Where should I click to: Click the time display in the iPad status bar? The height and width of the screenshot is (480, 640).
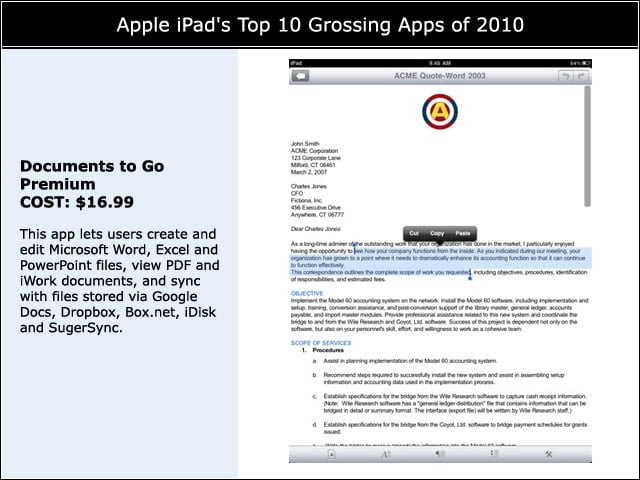(440, 63)
